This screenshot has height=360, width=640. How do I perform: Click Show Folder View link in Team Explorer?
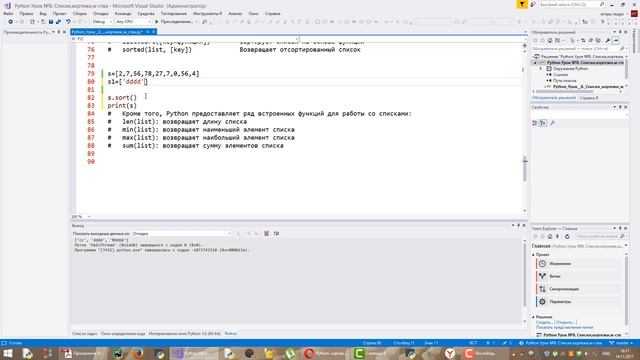coord(564,327)
